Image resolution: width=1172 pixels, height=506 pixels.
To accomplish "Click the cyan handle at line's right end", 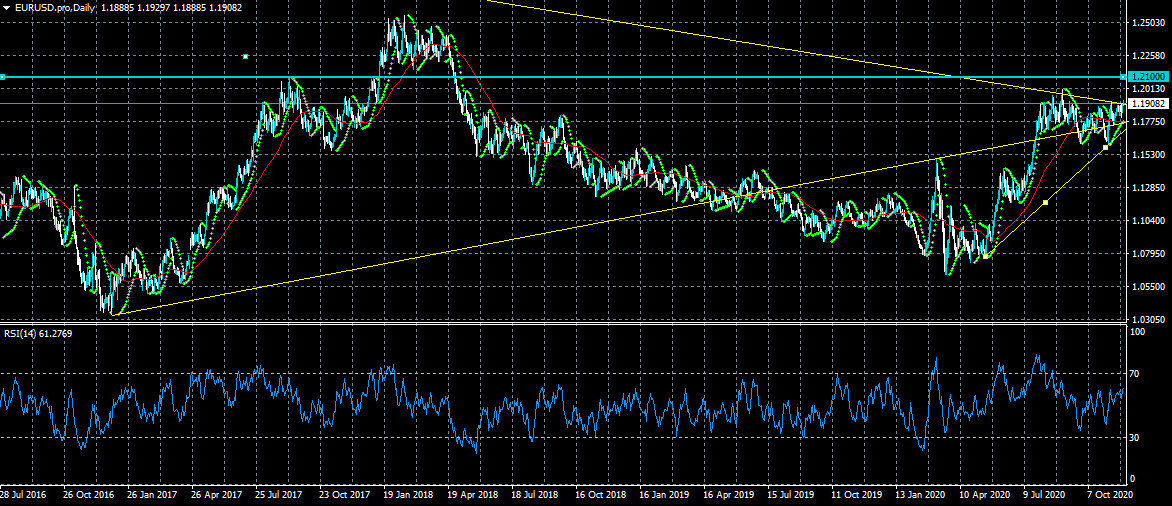I will click(1121, 77).
